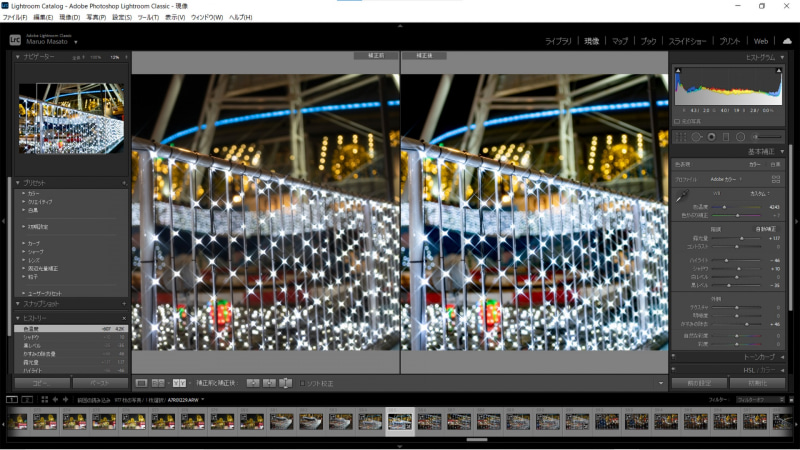The width and height of the screenshot is (800, 450).
Task: Enable the soft proofing checkbox
Action: click(302, 383)
